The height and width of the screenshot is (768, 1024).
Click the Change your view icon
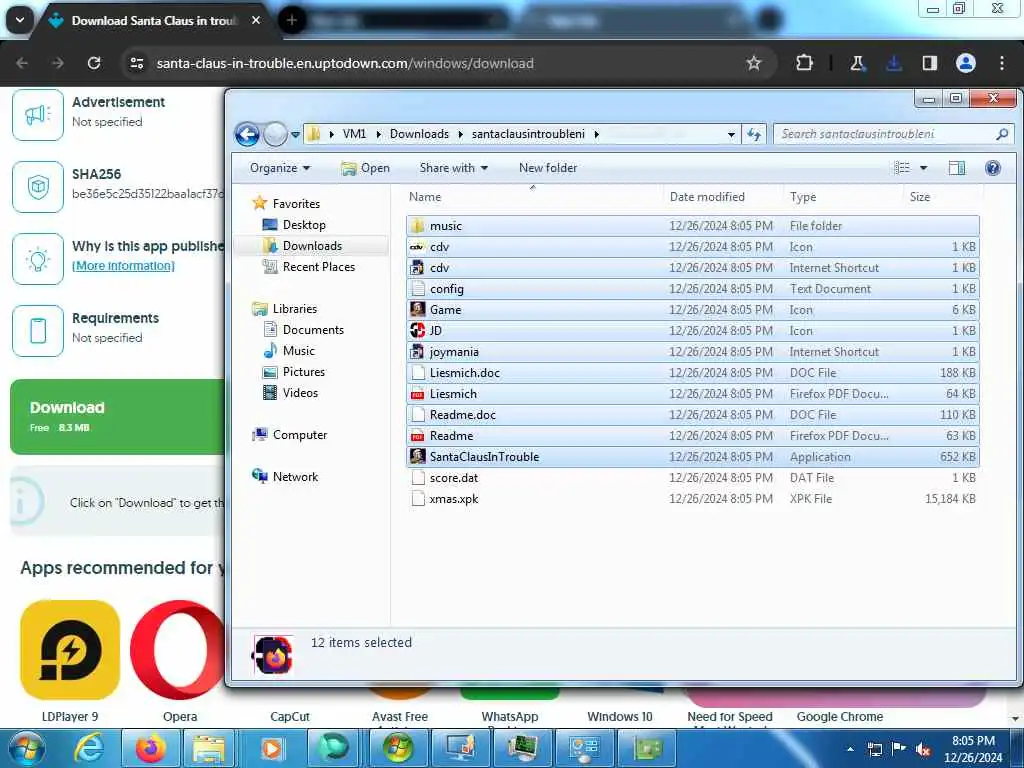(x=902, y=168)
